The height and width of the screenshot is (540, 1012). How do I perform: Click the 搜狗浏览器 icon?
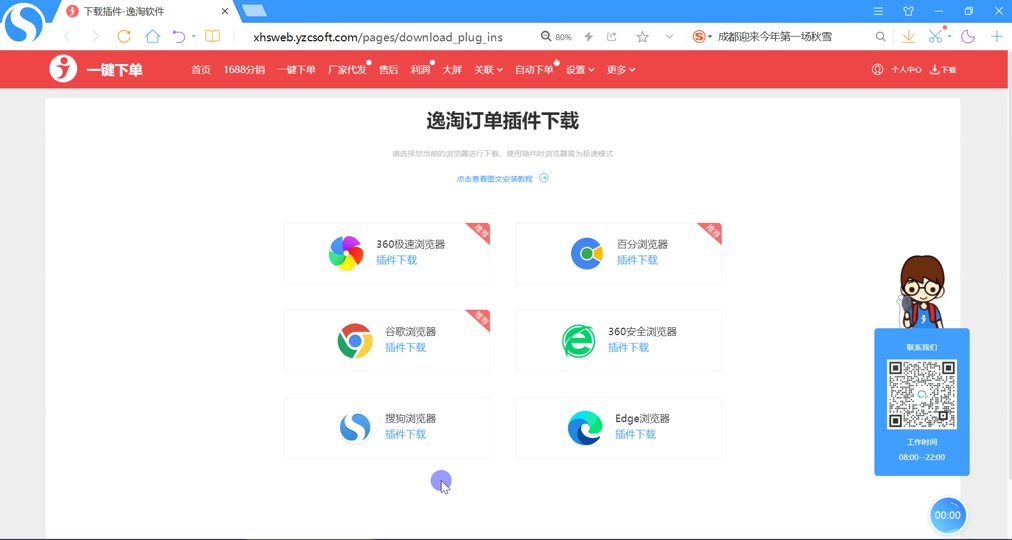coord(355,427)
